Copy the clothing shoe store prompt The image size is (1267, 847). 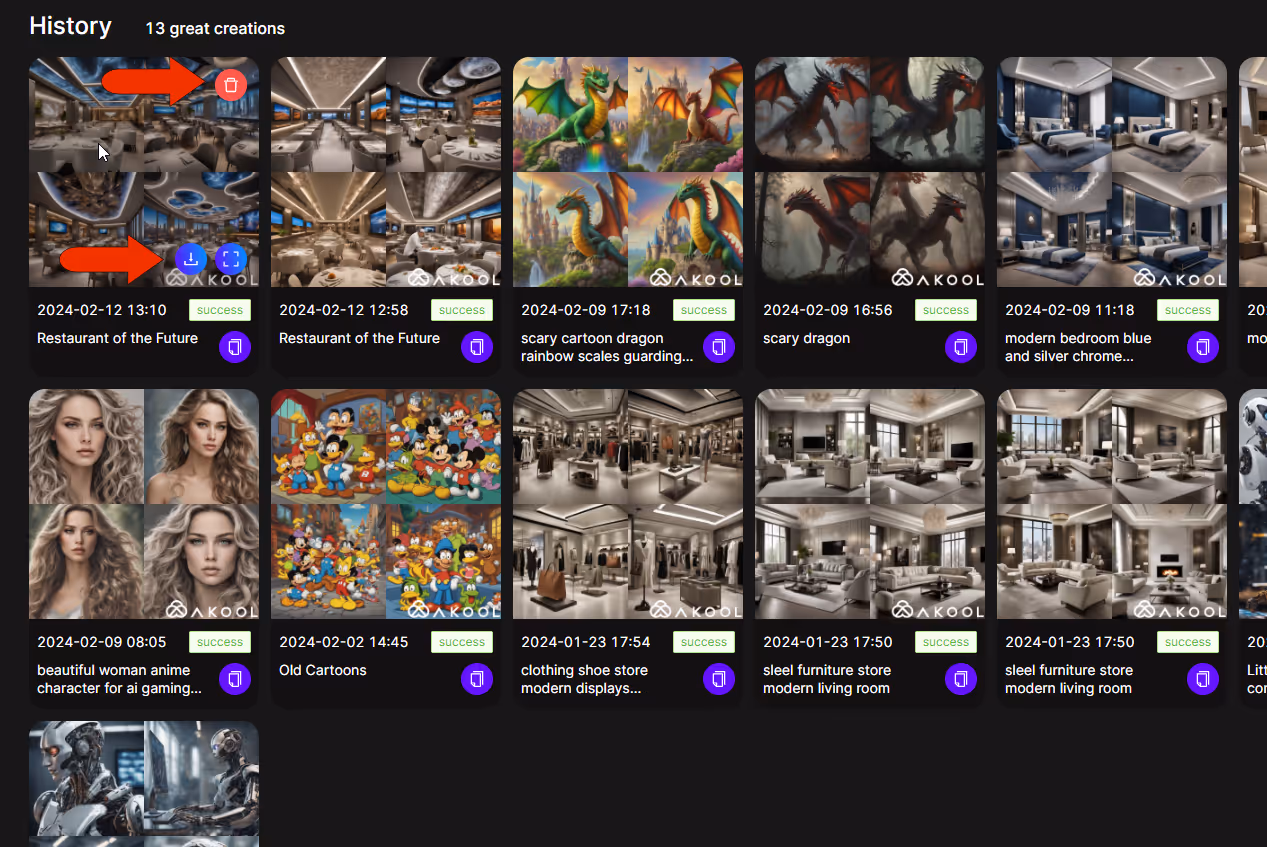tap(719, 679)
